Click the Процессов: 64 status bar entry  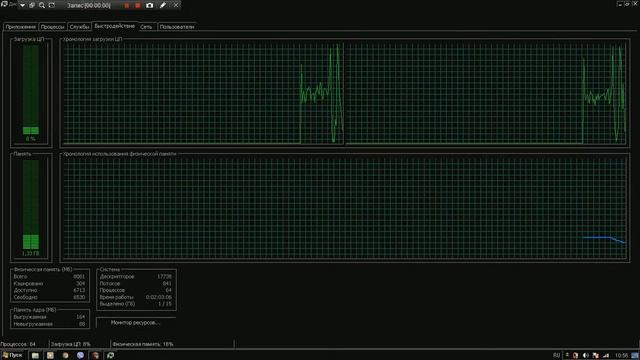pos(18,344)
